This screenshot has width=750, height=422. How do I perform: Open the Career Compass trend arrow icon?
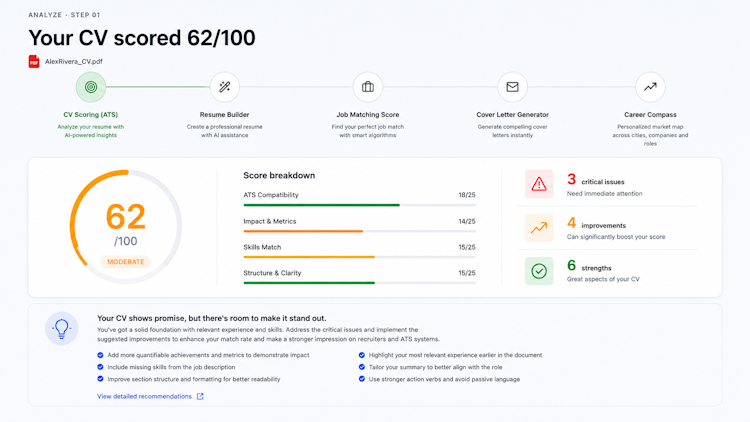pyautogui.click(x=650, y=87)
